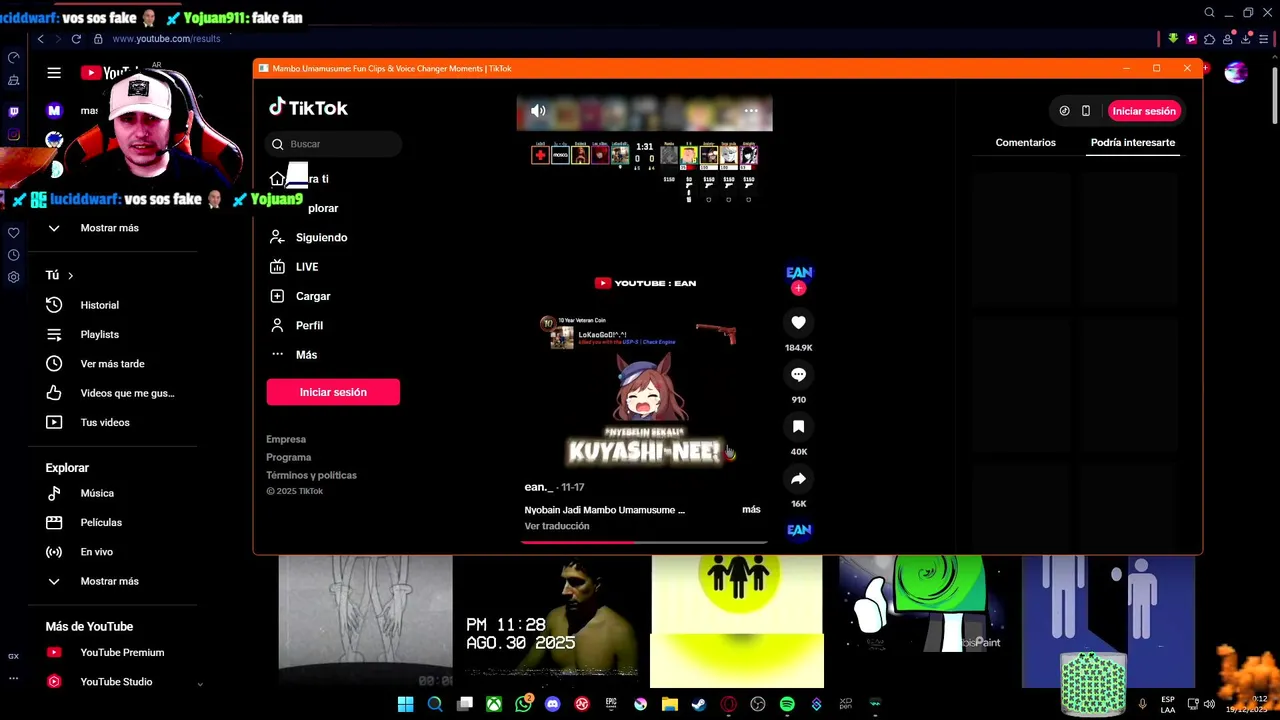Open Términos y políticas footer link
This screenshot has height=720, width=1280.
click(311, 475)
